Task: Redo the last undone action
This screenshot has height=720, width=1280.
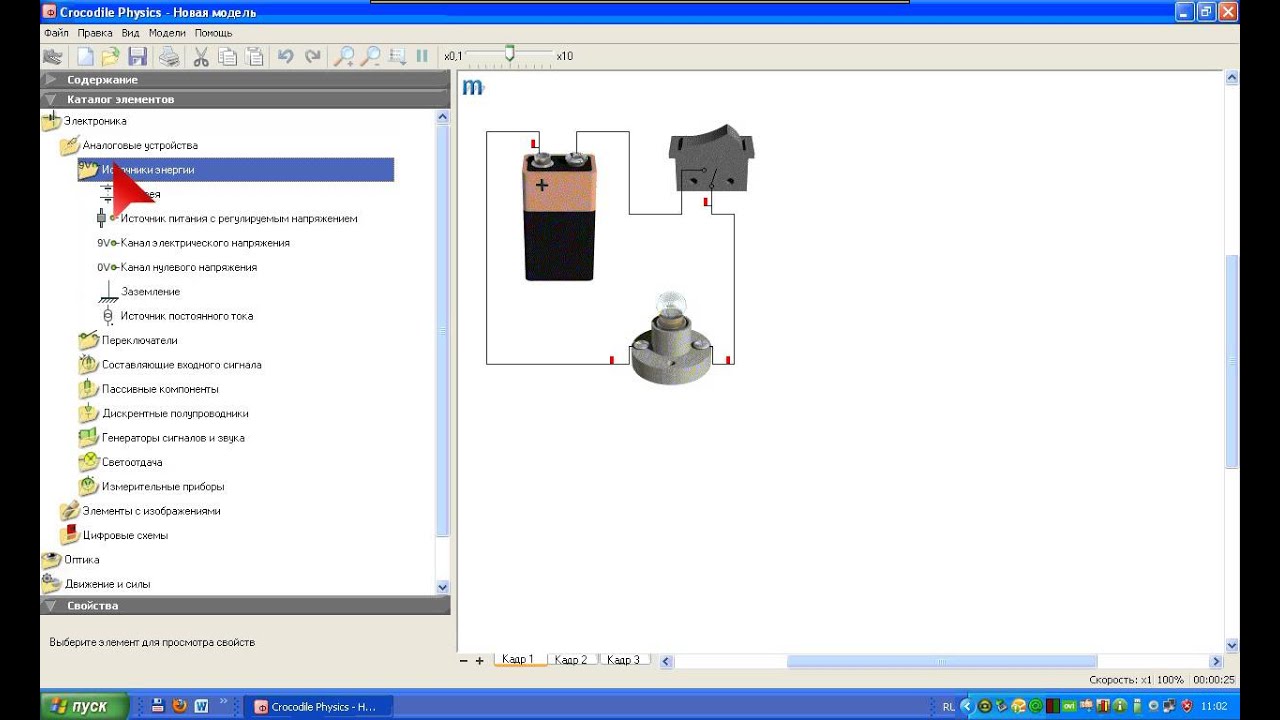Action: [x=313, y=57]
